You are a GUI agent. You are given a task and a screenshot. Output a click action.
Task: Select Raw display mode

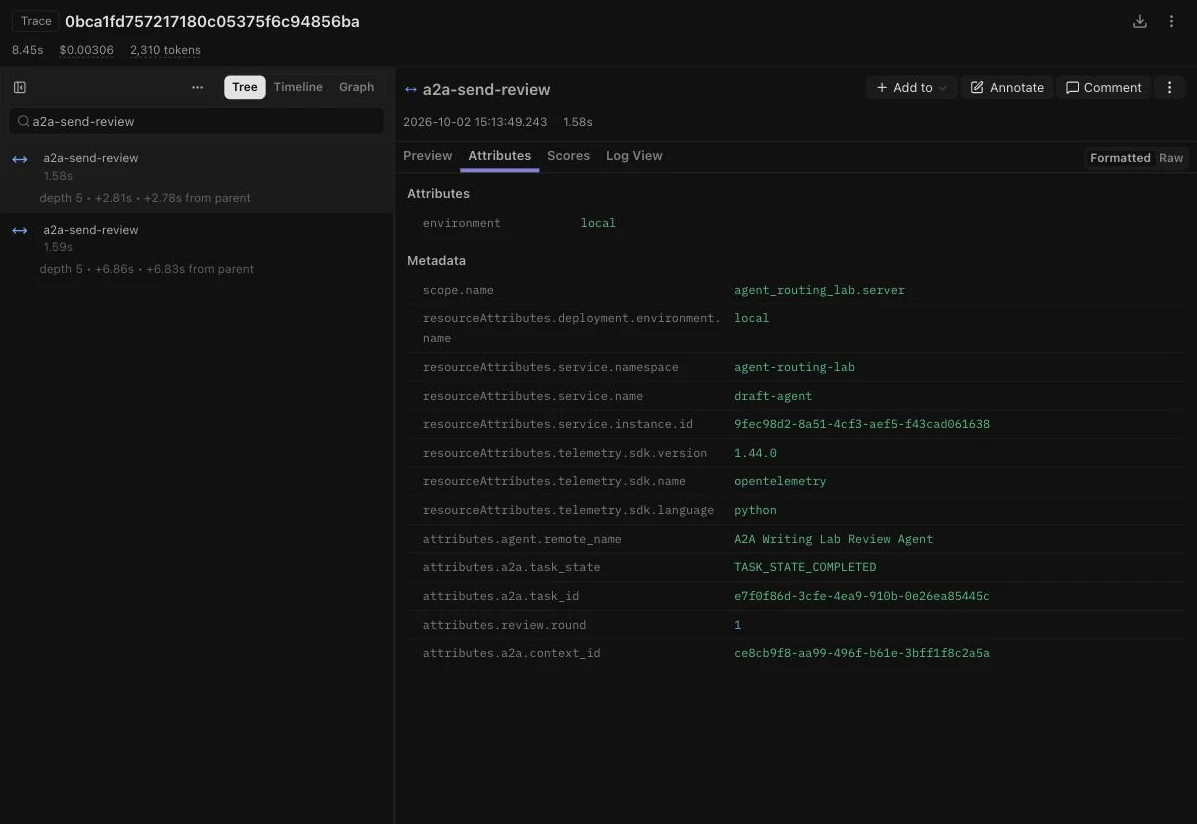click(1170, 157)
